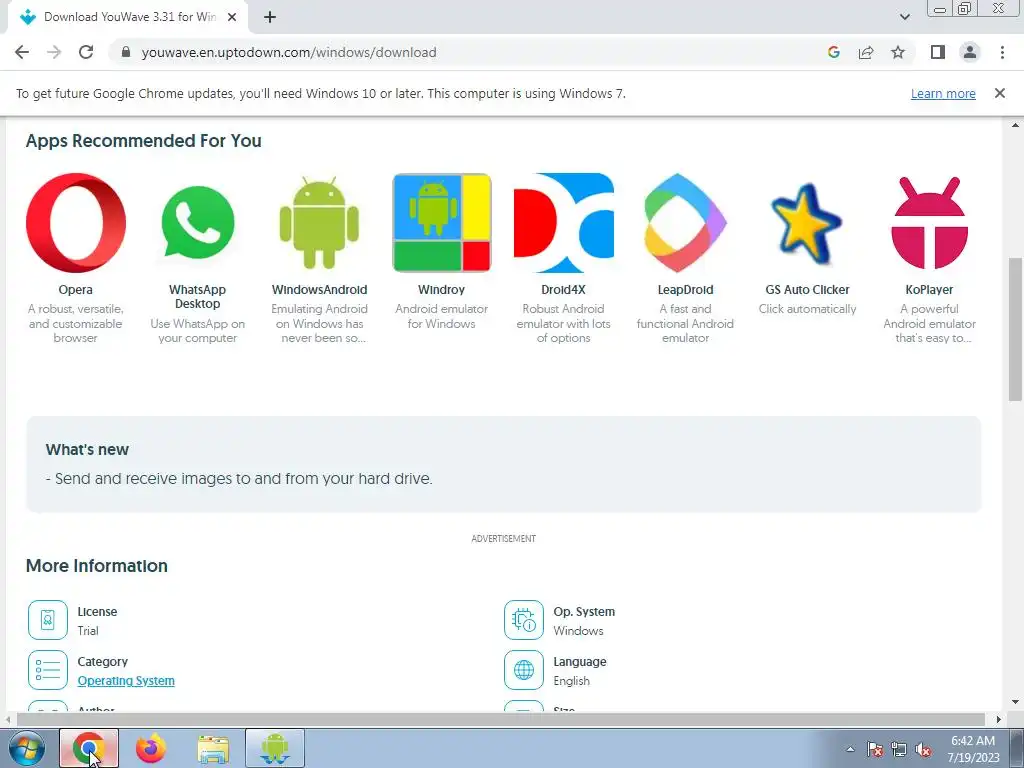This screenshot has width=1024, height=768.
Task: Dismiss the Chrome updates notification bar
Action: [x=999, y=93]
